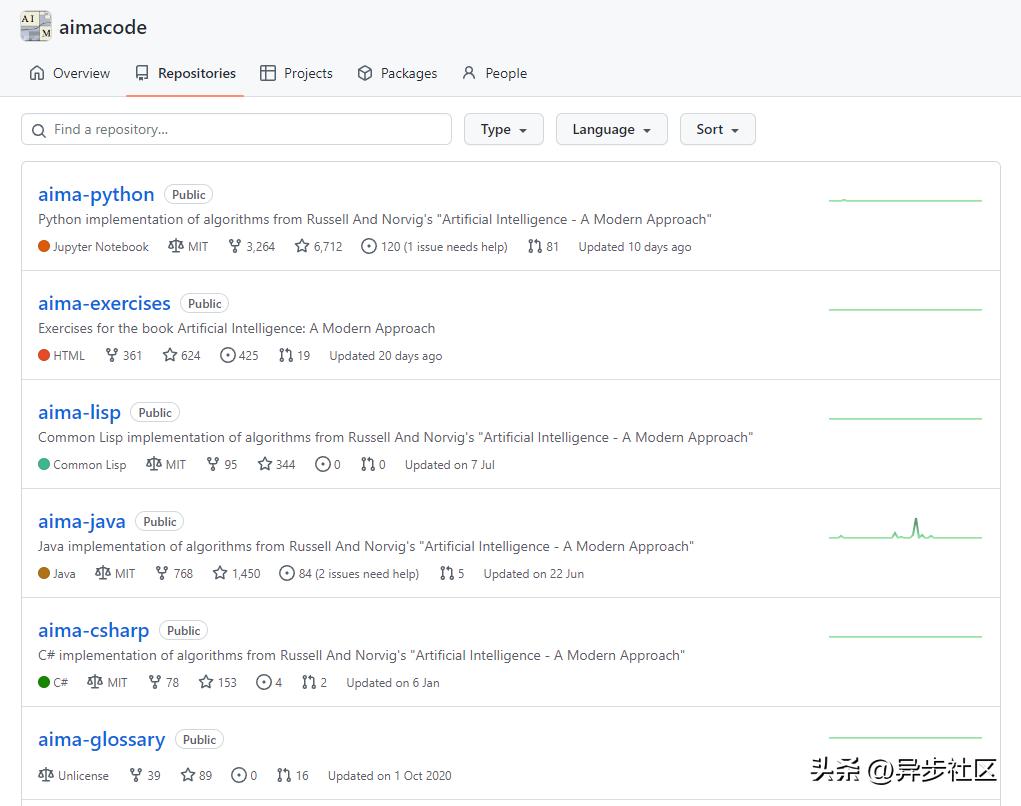Click the aima-java activity sparkline graph
Screen dimensions: 1021x806
905,529
